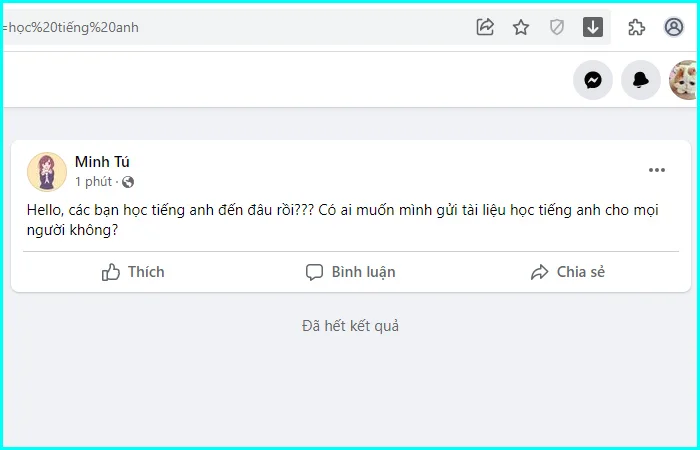Share the post with Chia sẻ
This screenshot has width=700, height=450.
coord(568,272)
